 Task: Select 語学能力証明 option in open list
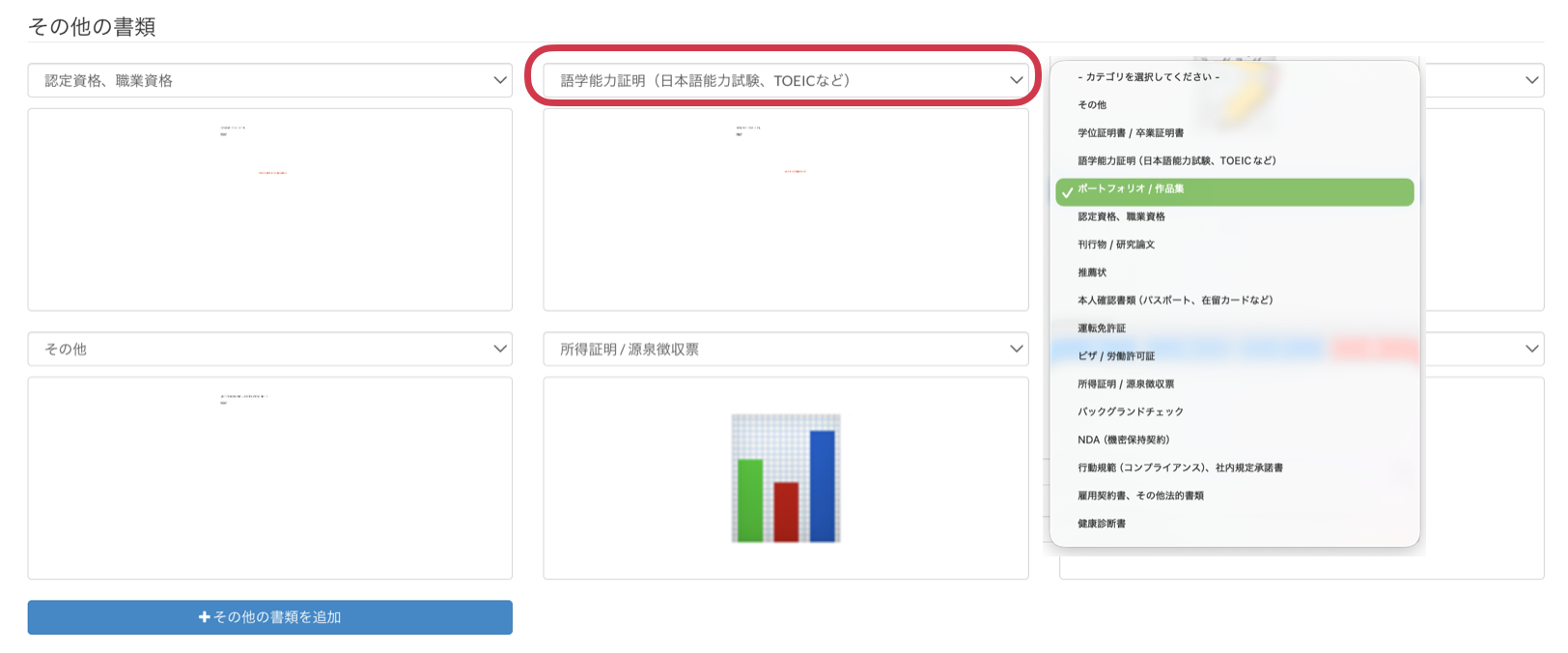coord(1176,161)
